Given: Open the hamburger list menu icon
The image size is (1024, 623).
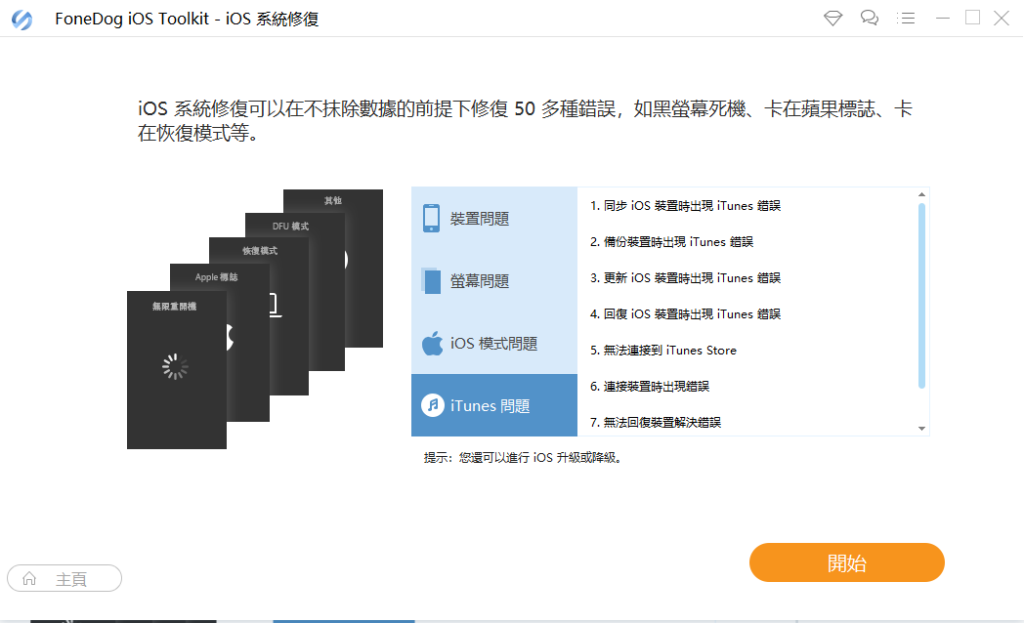Looking at the screenshot, I should tap(906, 18).
